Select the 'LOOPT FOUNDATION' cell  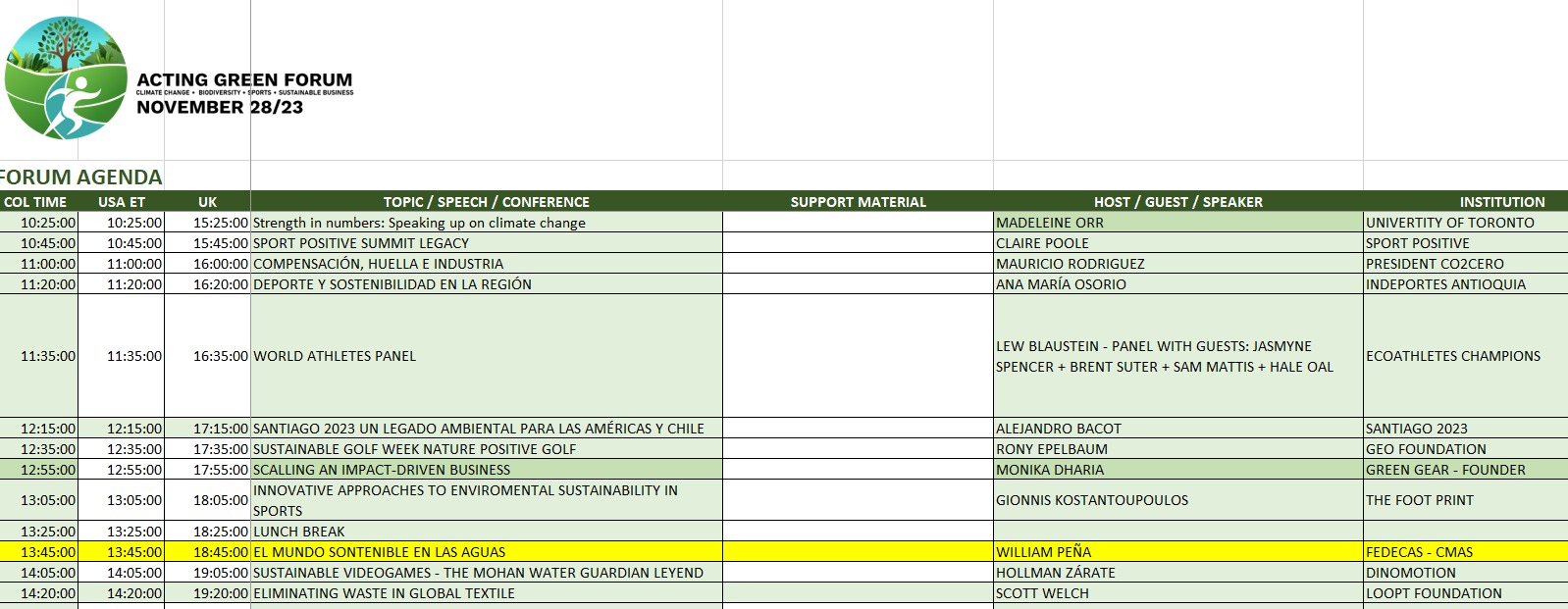(x=1466, y=593)
